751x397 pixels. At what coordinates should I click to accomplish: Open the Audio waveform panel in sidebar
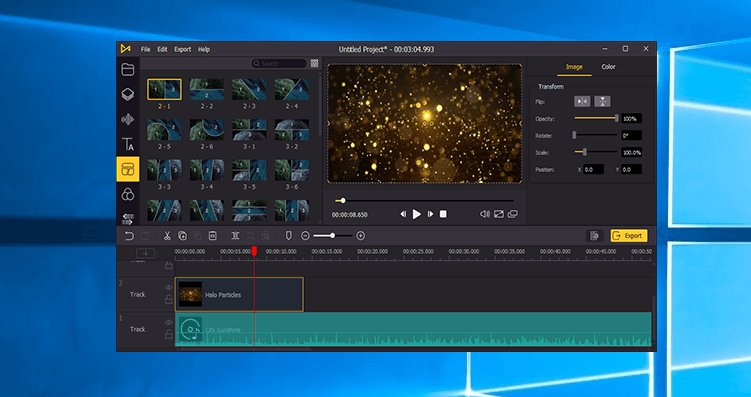(128, 119)
